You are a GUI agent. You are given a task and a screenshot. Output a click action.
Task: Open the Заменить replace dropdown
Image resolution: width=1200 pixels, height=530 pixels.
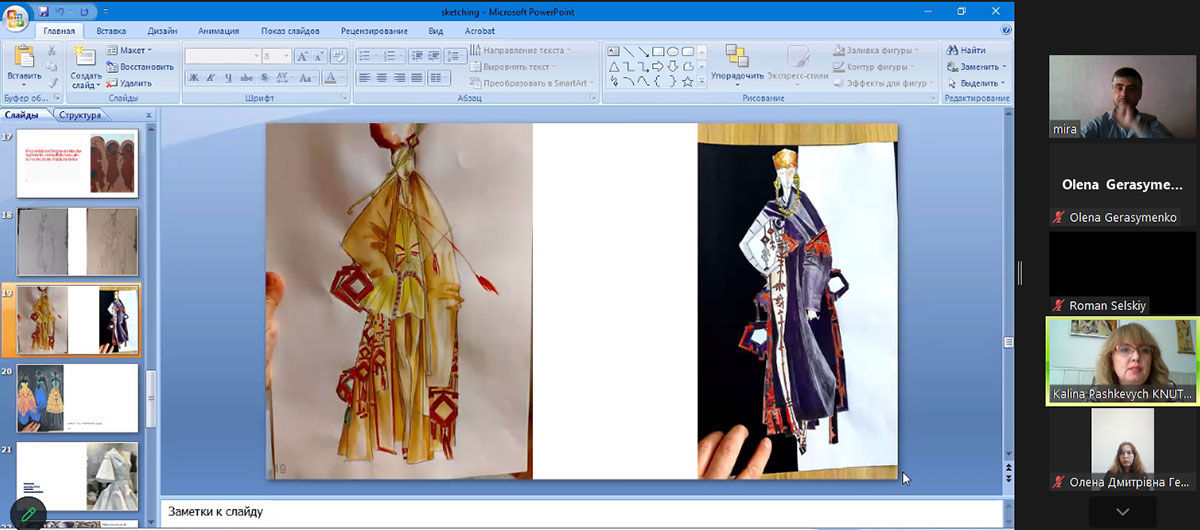click(976, 67)
